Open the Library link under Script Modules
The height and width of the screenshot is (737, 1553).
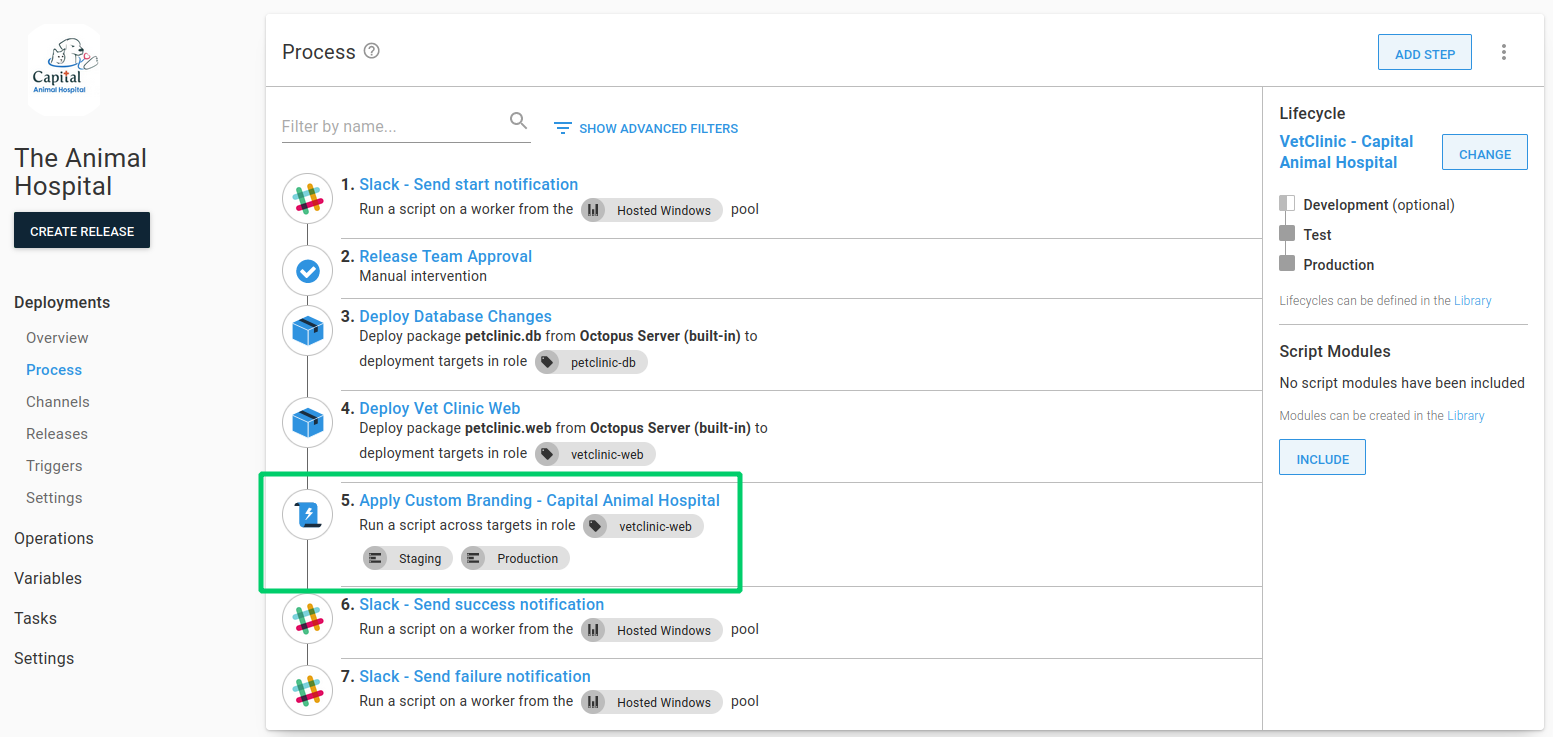[x=1467, y=415]
